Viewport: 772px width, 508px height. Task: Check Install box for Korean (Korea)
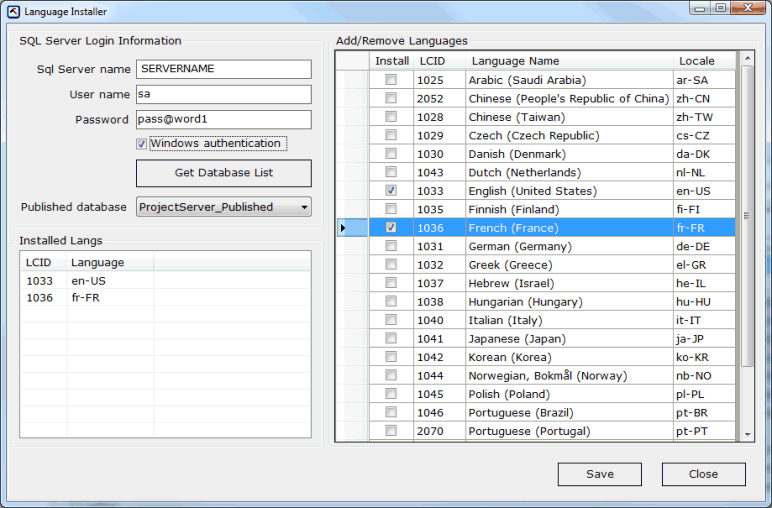click(391, 357)
